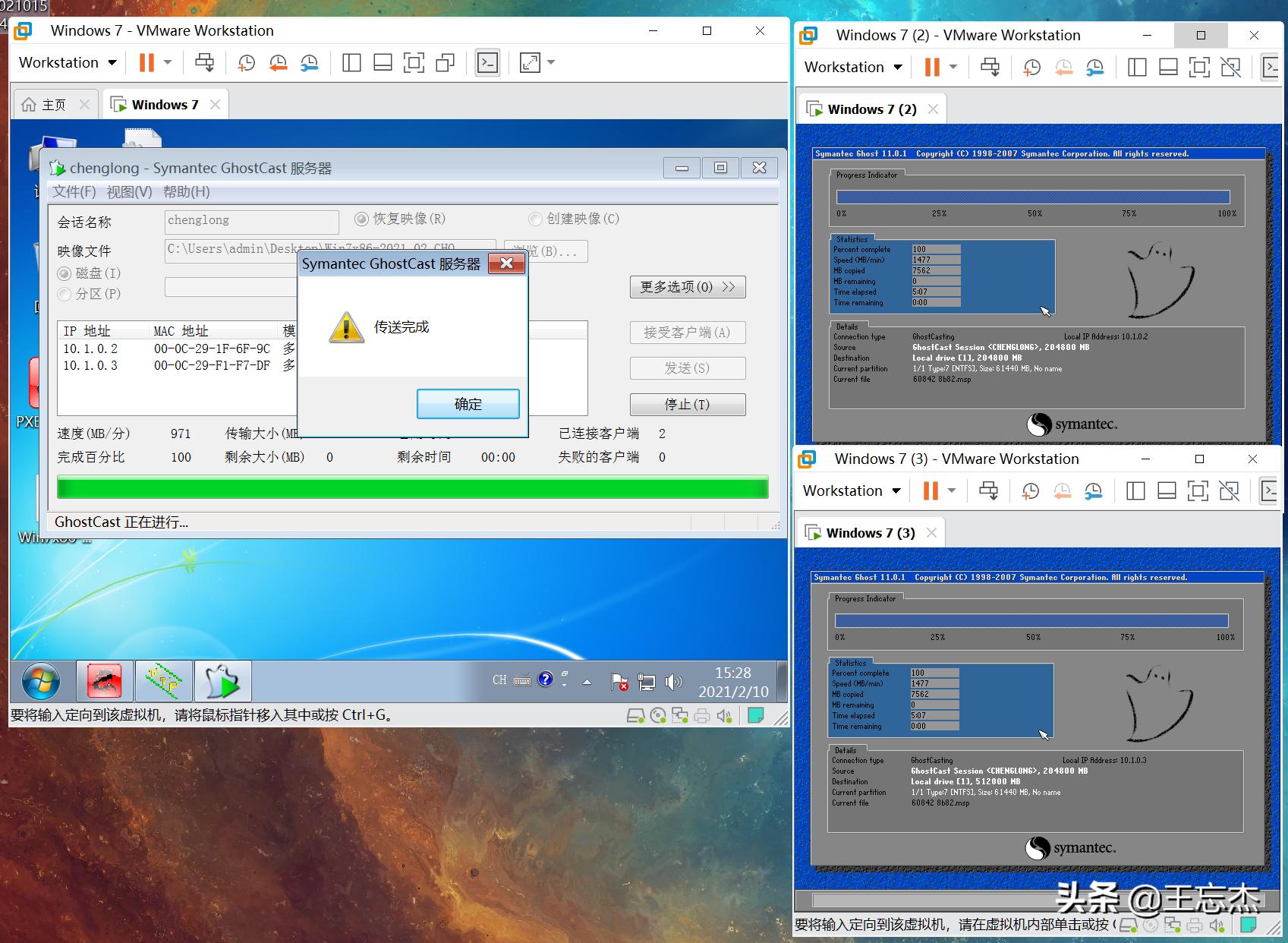Image resolution: width=1288 pixels, height=943 pixels.
Task: Select the Take Snapshot toolbar icon
Action: tap(246, 62)
